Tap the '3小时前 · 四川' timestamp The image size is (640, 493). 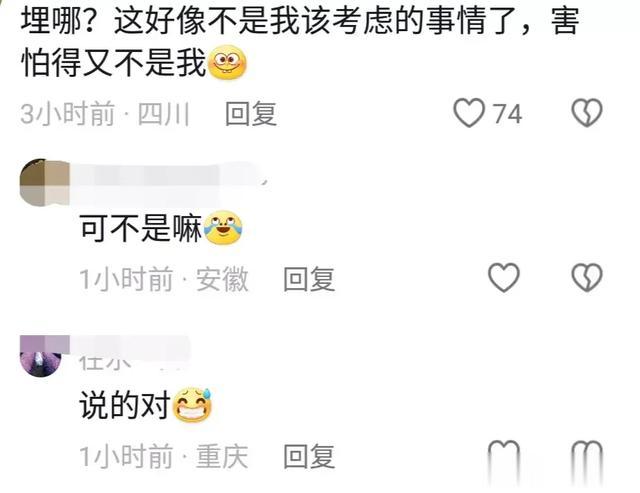click(105, 113)
